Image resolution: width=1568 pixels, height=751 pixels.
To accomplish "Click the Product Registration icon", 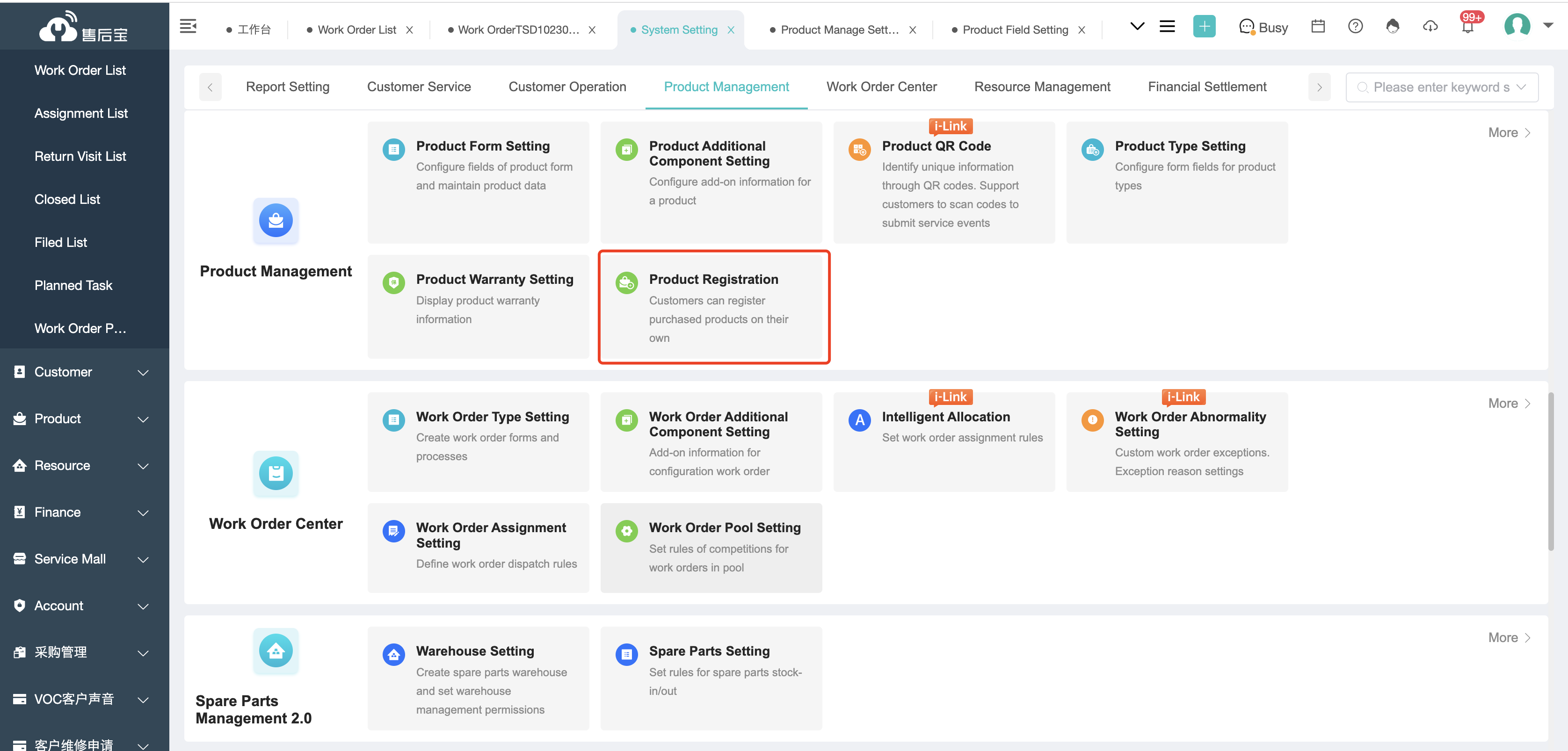I will point(626,282).
